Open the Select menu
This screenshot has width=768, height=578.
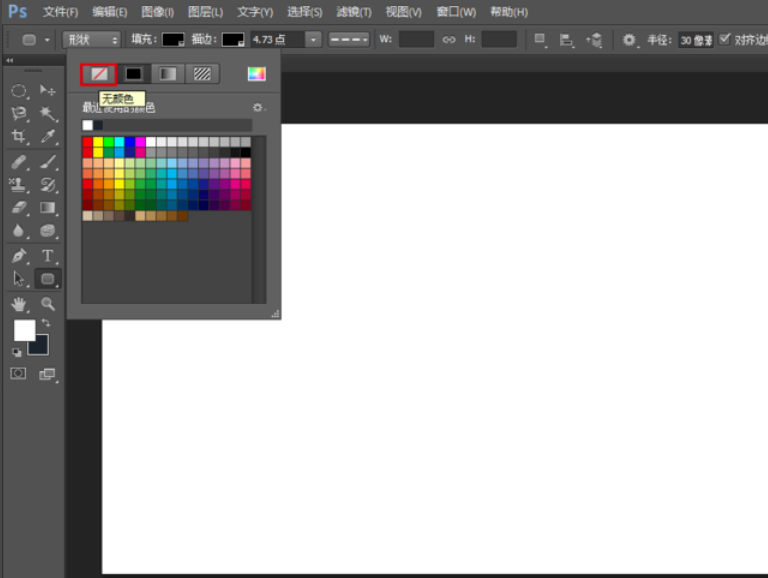[x=304, y=12]
